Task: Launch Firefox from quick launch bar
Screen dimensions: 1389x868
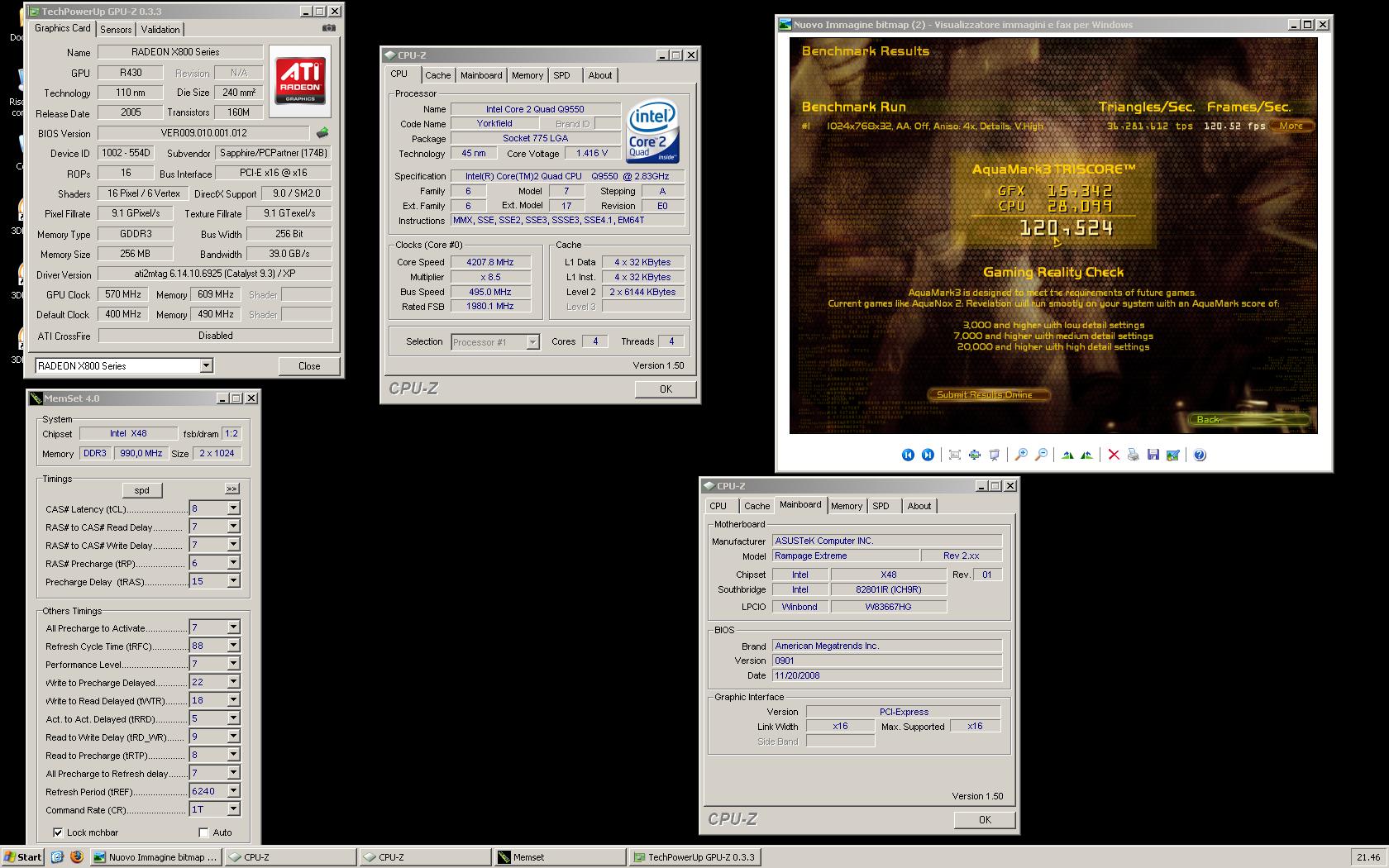Action: 77,857
